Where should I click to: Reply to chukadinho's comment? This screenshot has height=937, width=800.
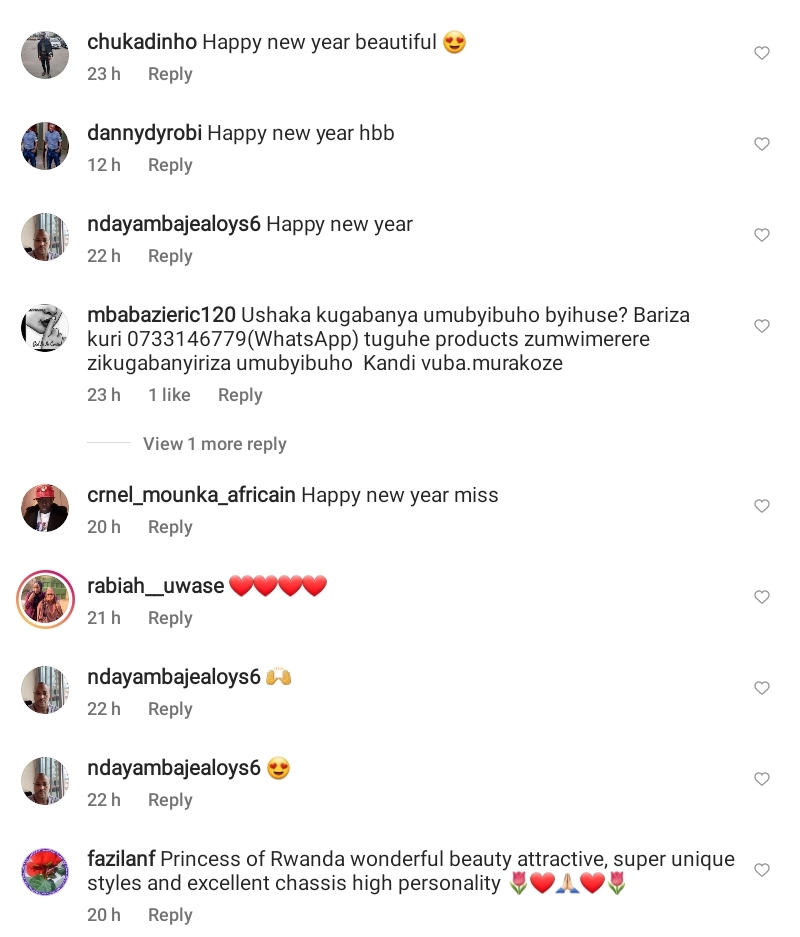(170, 74)
